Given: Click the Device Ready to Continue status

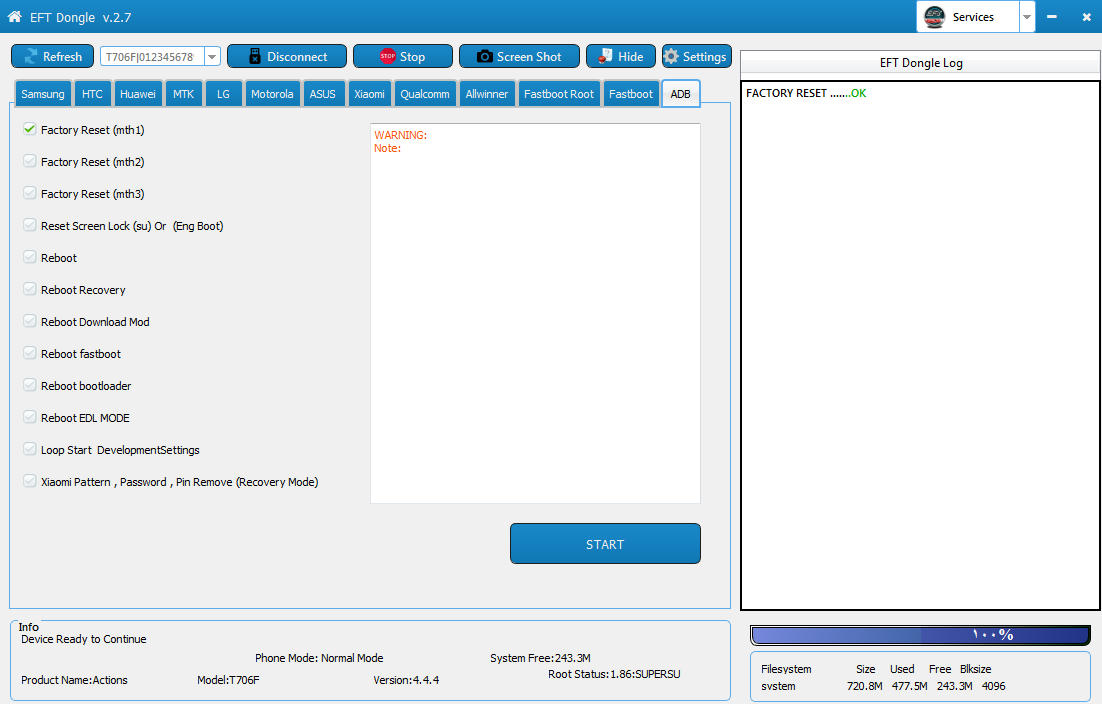Looking at the screenshot, I should point(84,639).
